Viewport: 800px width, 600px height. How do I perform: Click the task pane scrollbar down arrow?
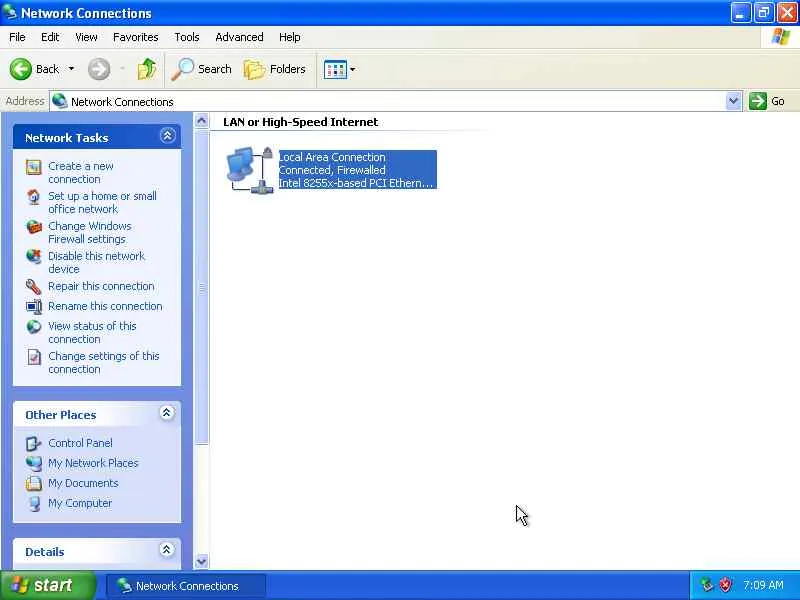[202, 561]
